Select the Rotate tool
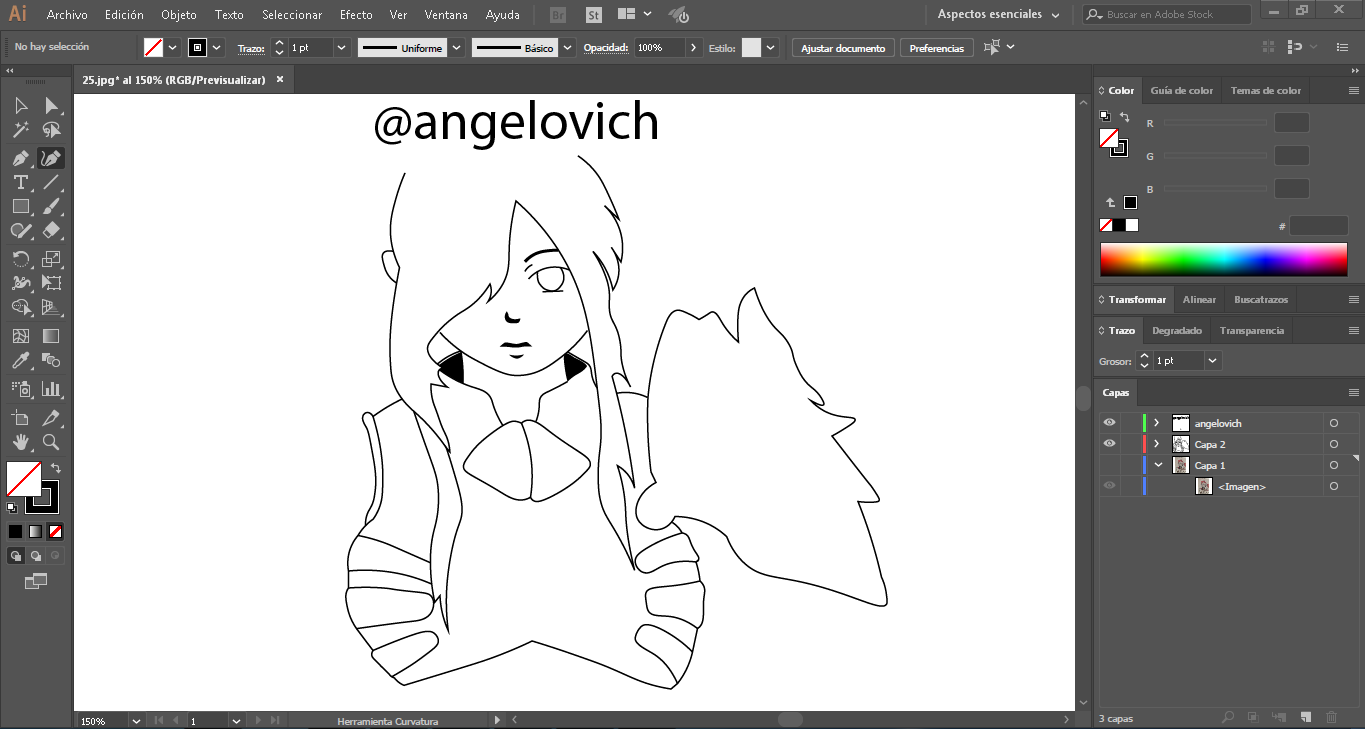The image size is (1365, 729). [21, 259]
